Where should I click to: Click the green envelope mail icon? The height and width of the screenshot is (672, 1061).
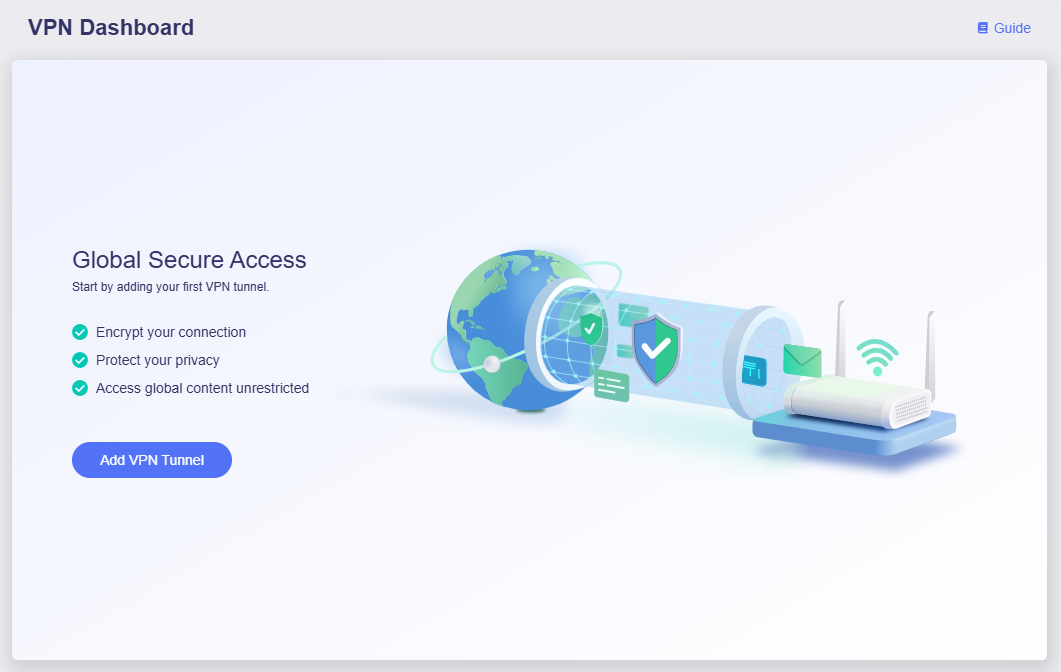802,361
